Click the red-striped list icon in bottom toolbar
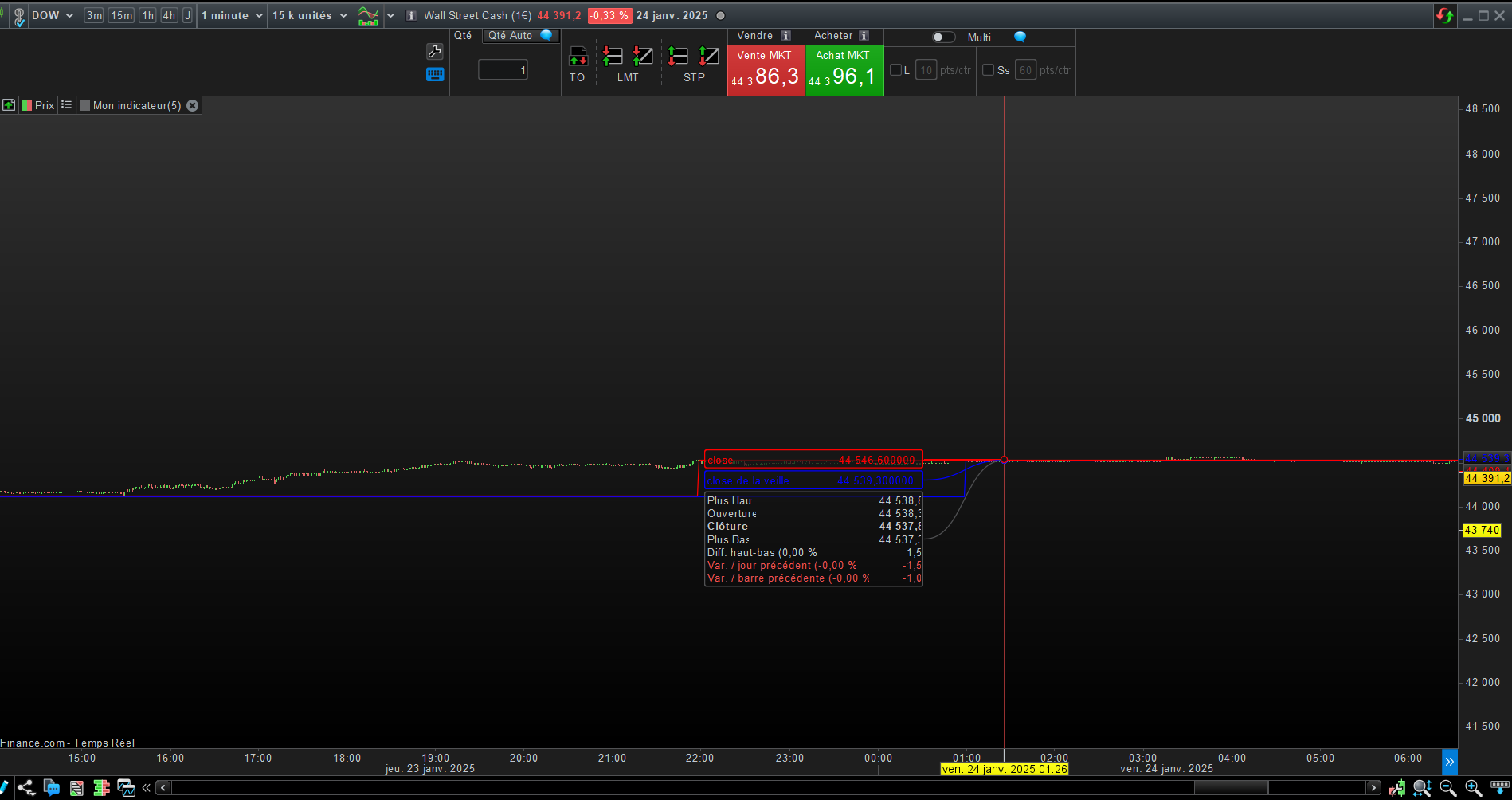 (x=76, y=788)
